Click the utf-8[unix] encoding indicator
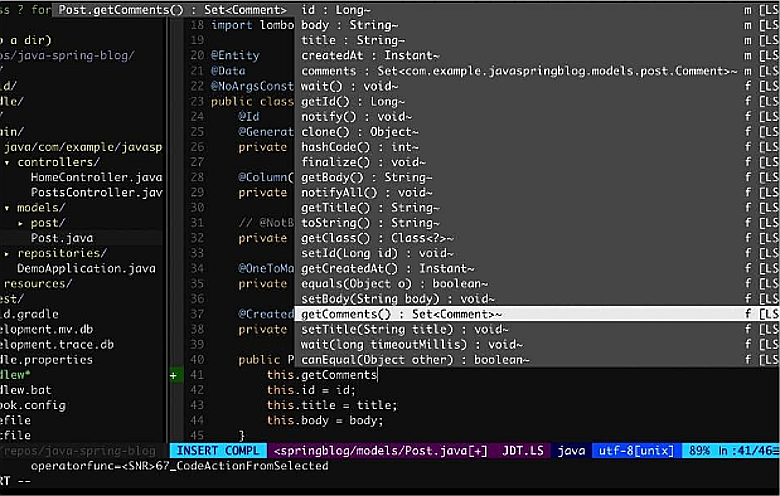 click(x=636, y=451)
